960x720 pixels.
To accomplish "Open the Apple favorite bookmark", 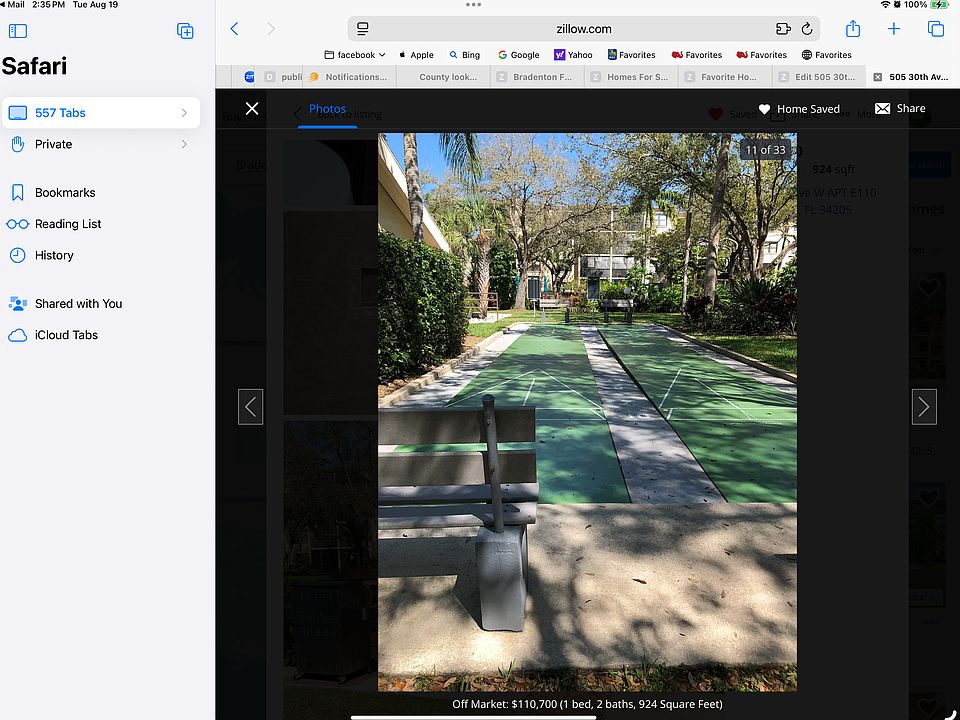I will pos(416,54).
